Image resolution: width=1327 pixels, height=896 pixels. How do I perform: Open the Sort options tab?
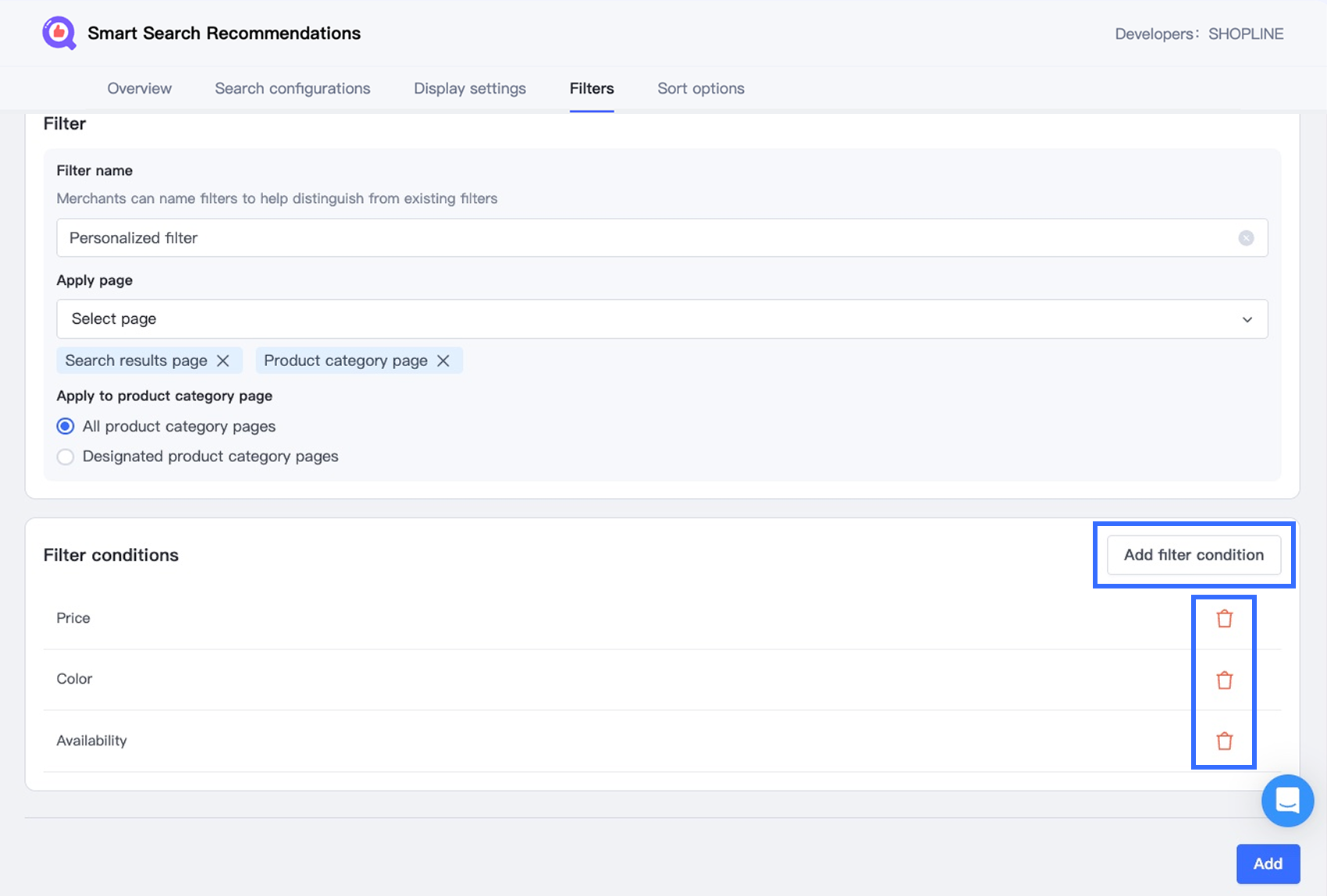pyautogui.click(x=701, y=88)
